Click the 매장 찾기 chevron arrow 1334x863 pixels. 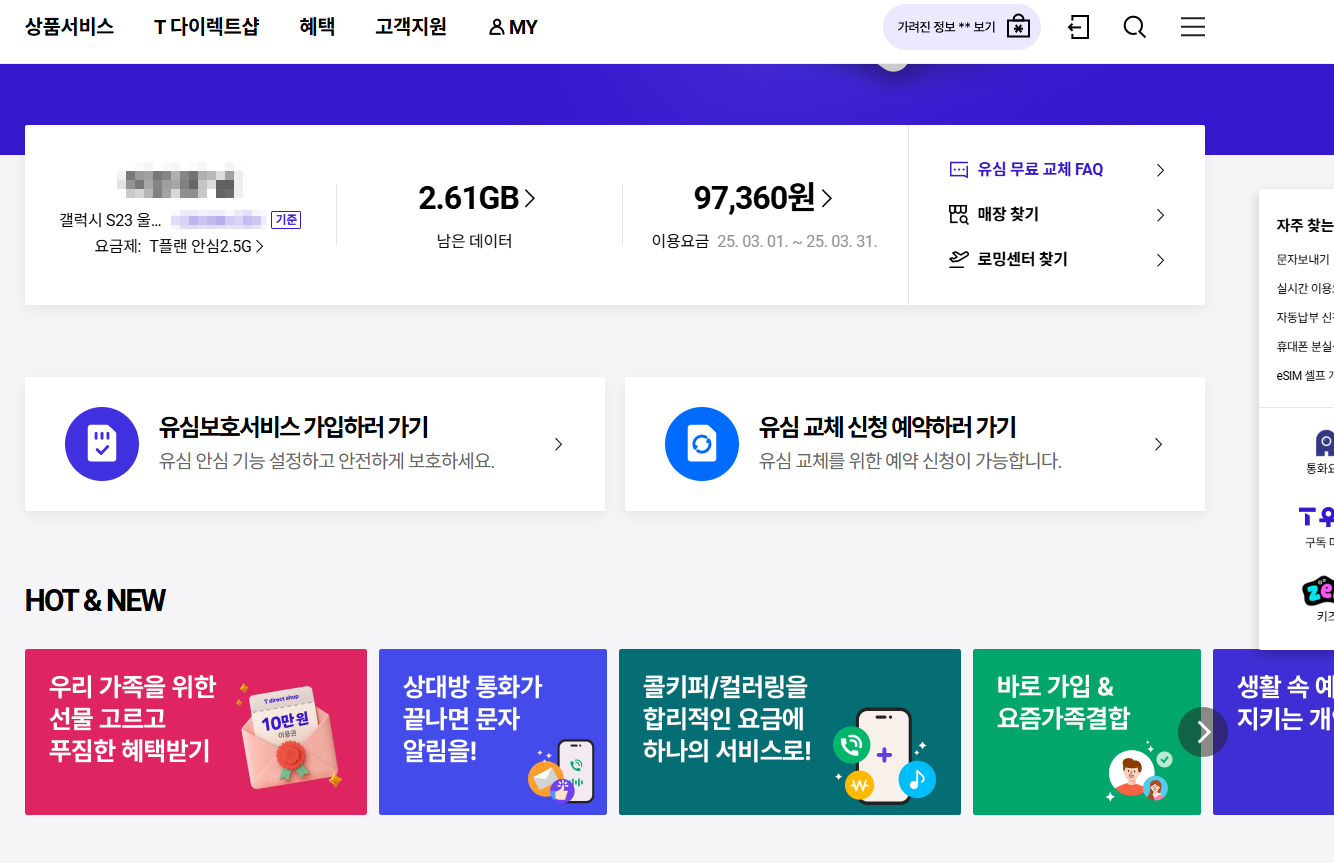[x=1160, y=215]
